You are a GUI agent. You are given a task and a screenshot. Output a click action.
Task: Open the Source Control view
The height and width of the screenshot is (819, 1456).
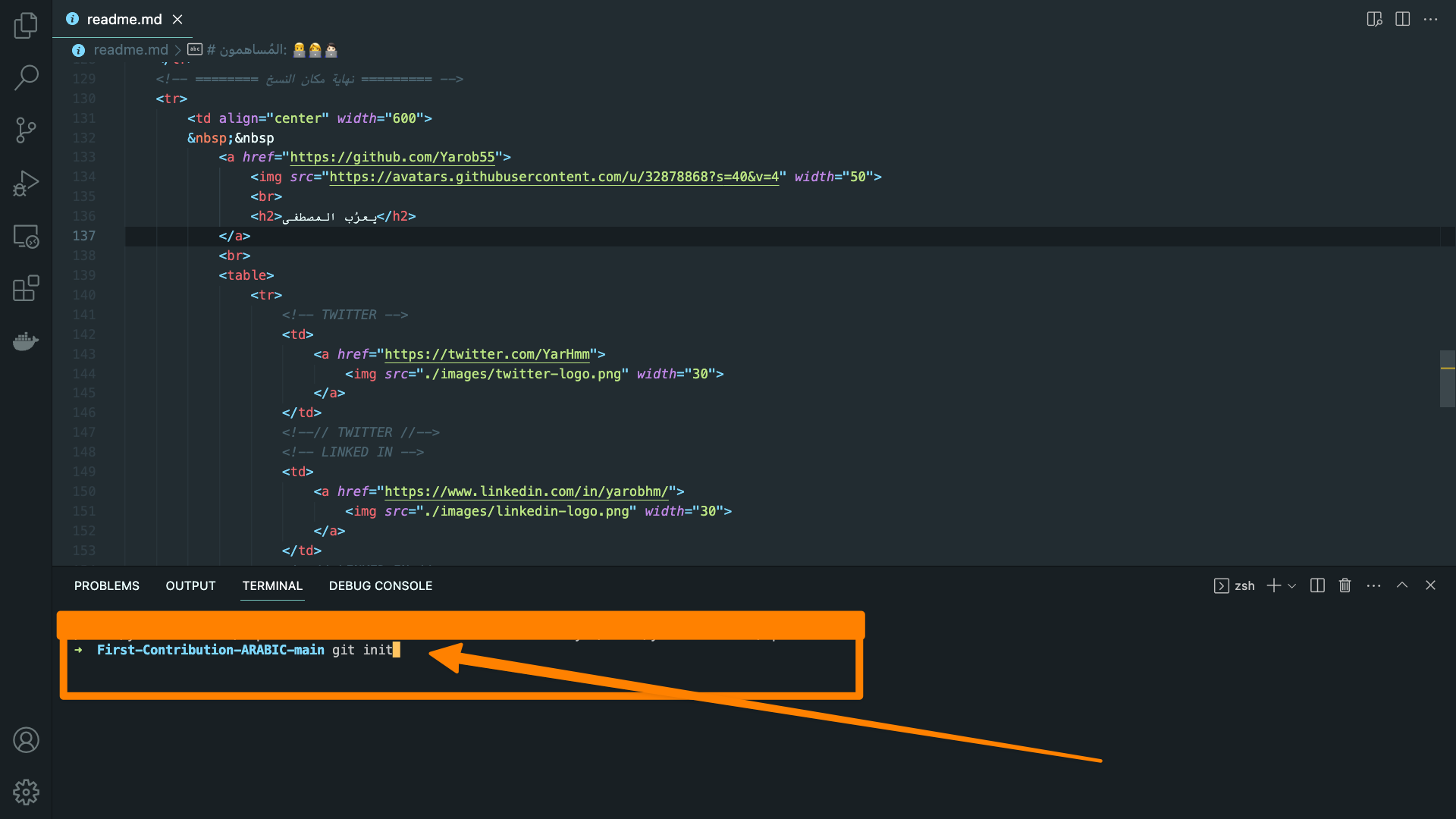point(26,130)
